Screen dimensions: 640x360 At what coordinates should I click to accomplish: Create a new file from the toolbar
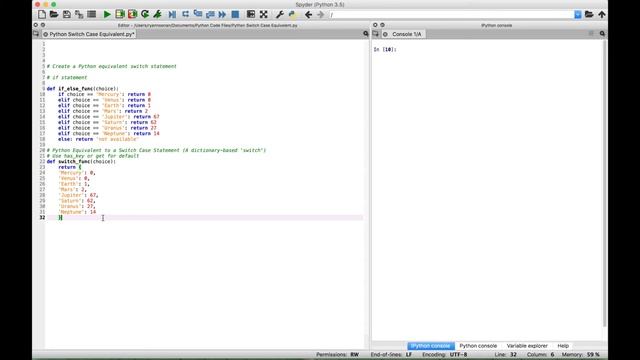coord(42,15)
